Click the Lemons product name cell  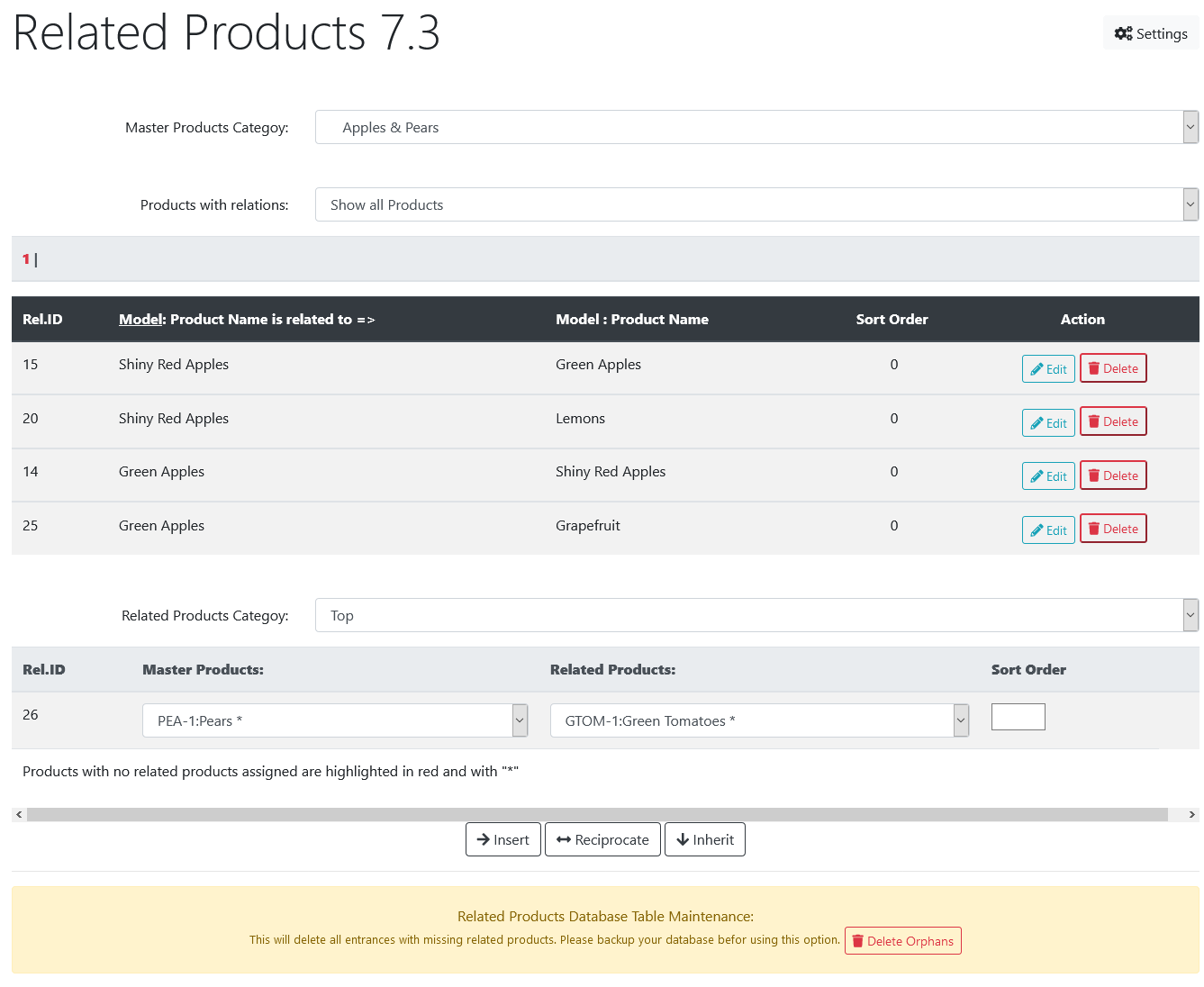(x=580, y=419)
